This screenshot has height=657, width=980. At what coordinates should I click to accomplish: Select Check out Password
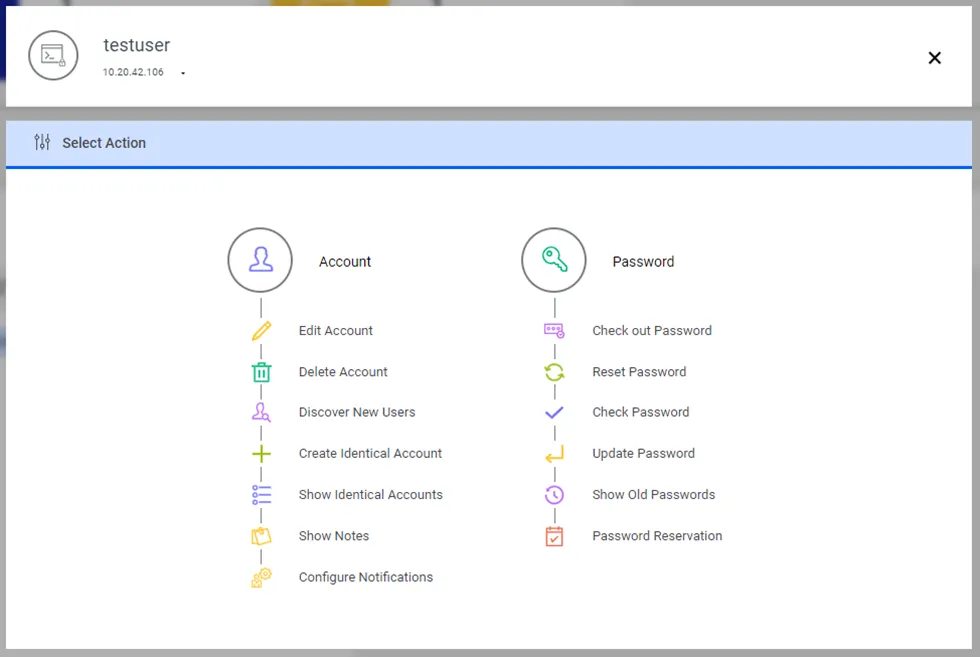(x=652, y=331)
